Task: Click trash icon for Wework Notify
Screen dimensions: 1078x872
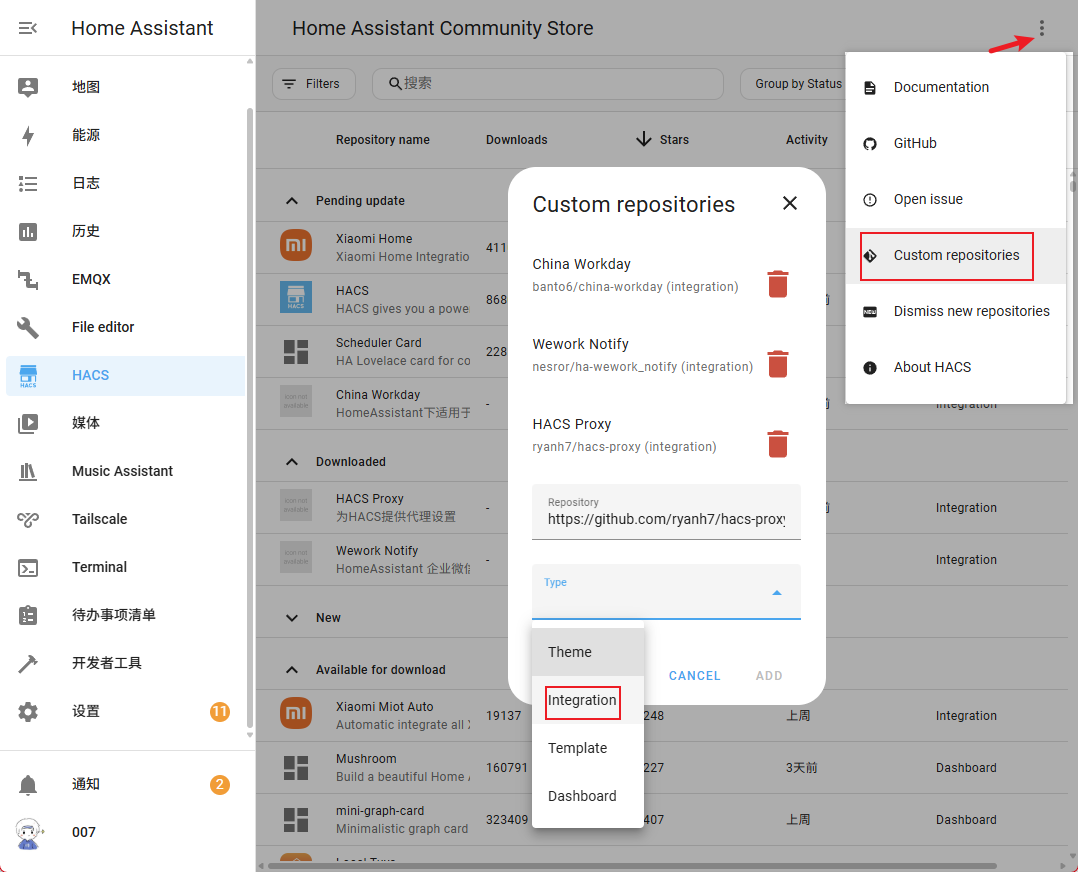Action: pos(777,364)
